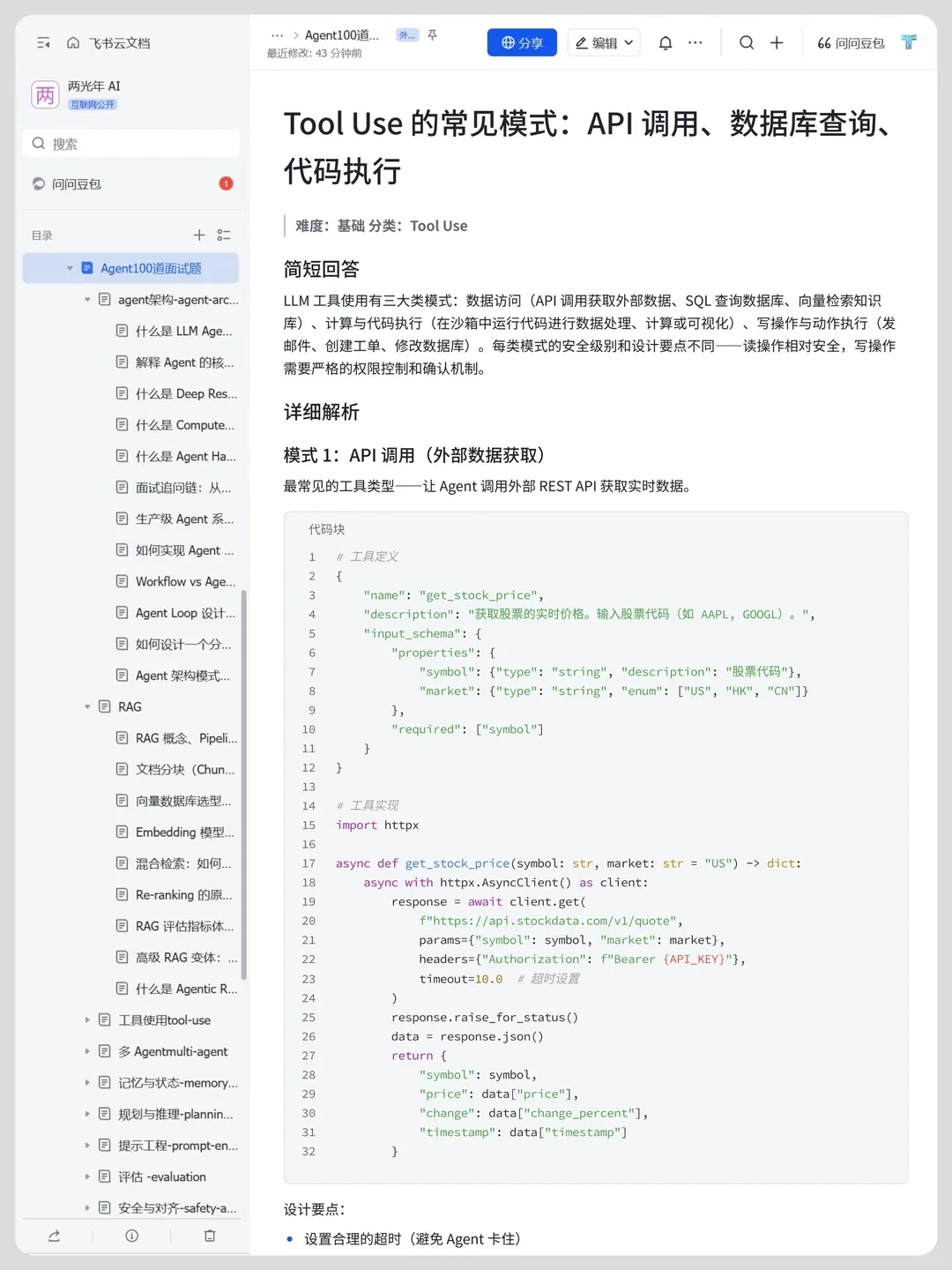
Task: Click the share arrow icon at sidebar bottom
Action: [54, 1236]
